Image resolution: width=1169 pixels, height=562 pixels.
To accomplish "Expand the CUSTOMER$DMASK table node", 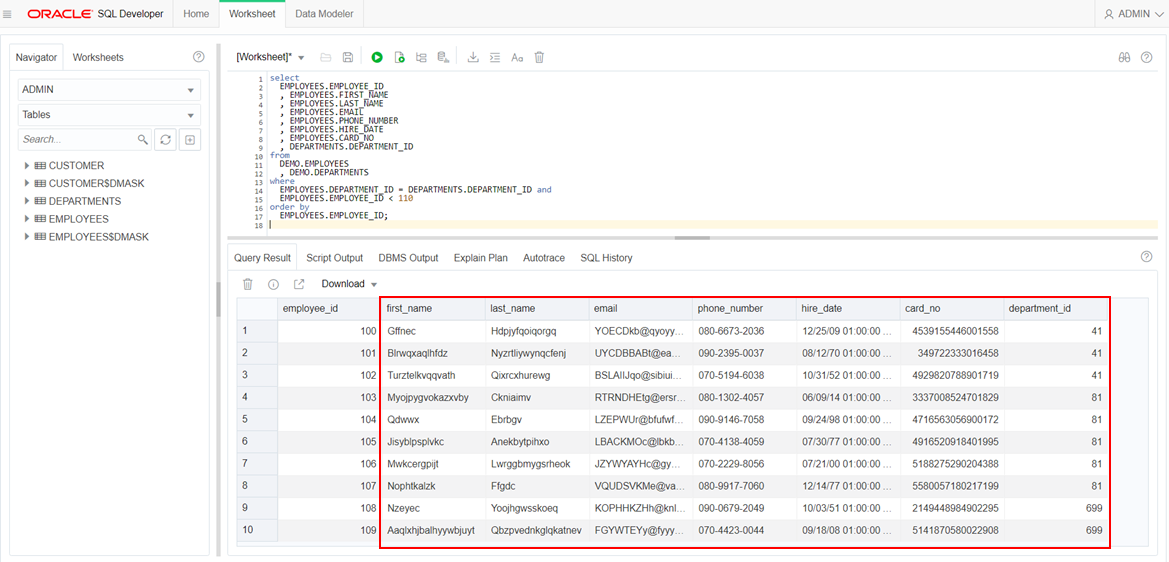I will point(27,183).
